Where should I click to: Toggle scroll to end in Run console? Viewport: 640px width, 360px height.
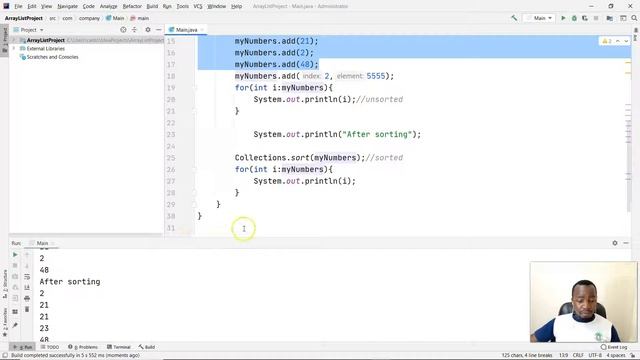coord(27,288)
